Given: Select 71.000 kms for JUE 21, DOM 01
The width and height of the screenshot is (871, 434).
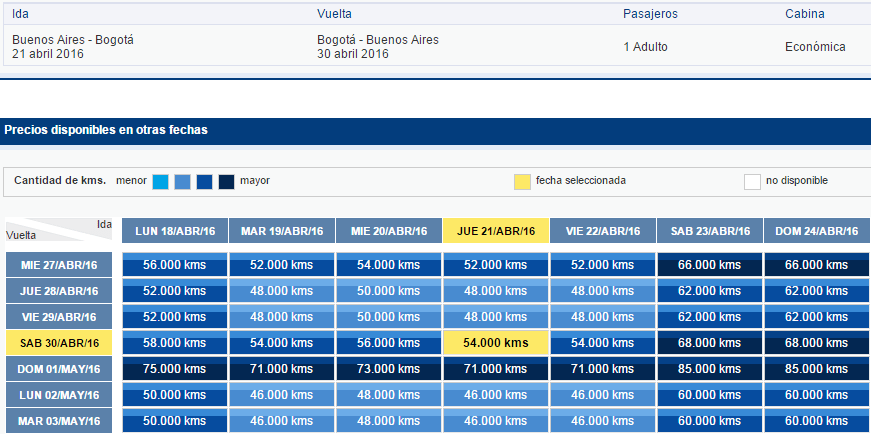Looking at the screenshot, I should (x=496, y=368).
